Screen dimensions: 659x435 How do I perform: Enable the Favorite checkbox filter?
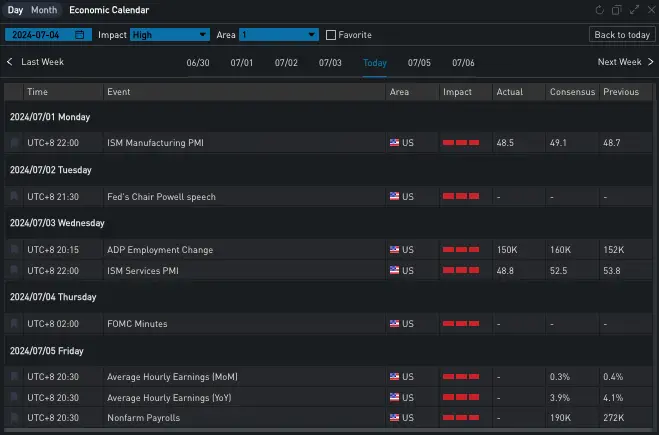point(331,35)
